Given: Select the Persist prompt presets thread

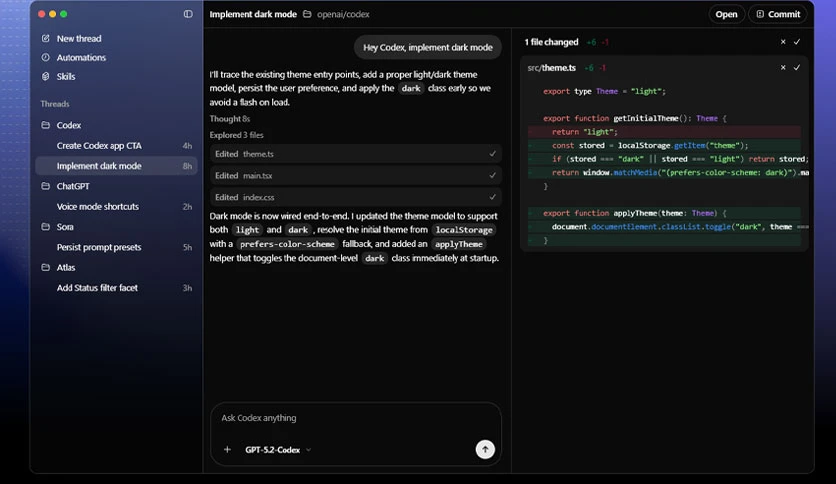Looking at the screenshot, I should point(116,247).
